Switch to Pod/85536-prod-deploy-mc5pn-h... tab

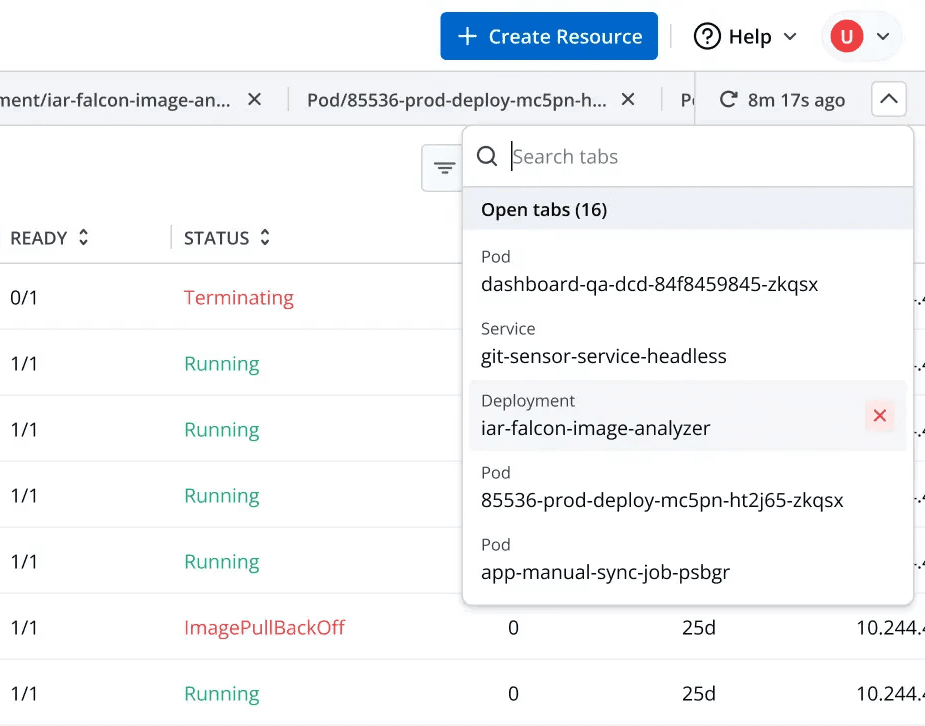457,100
